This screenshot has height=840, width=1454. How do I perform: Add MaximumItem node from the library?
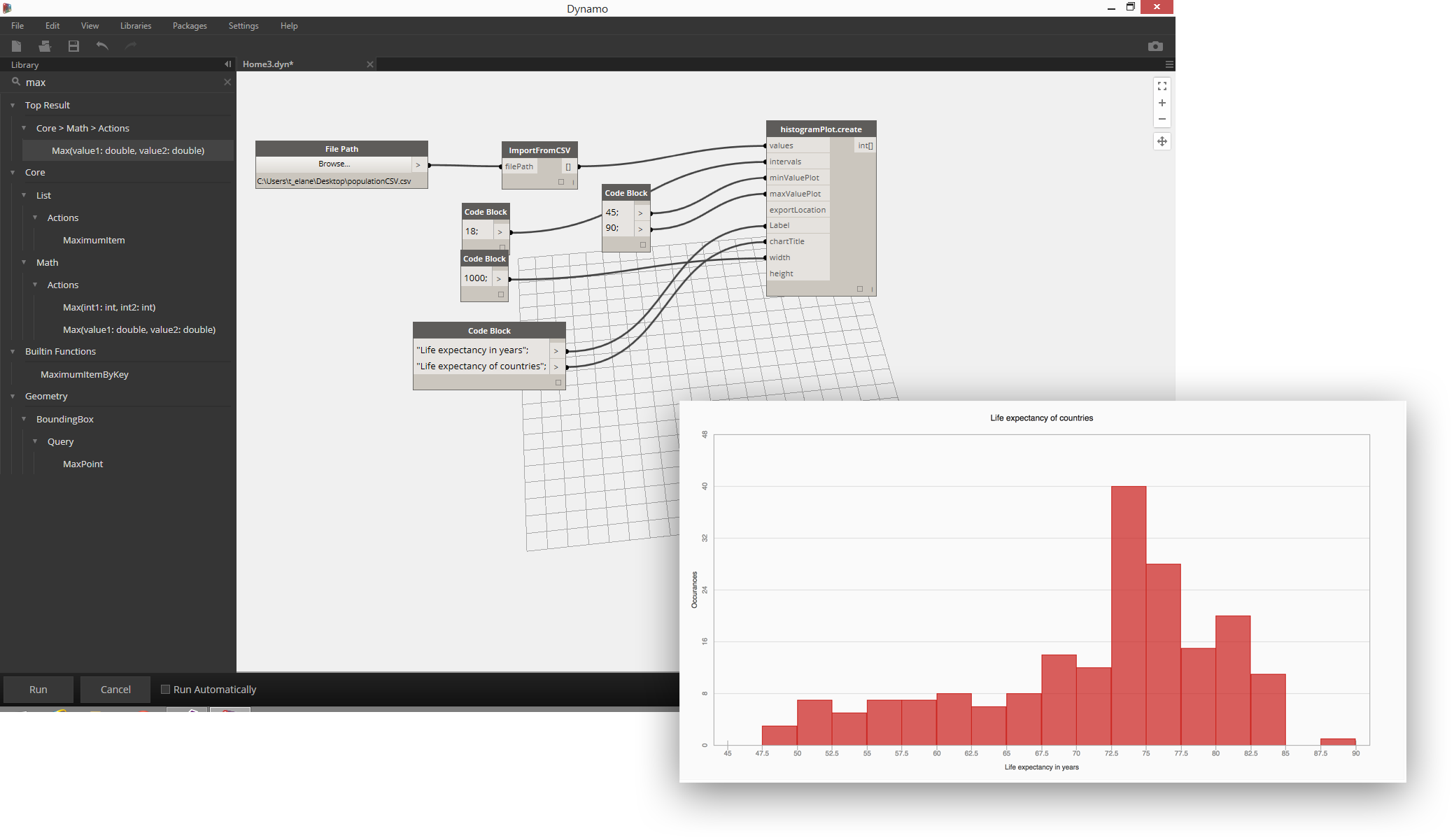[x=94, y=240]
